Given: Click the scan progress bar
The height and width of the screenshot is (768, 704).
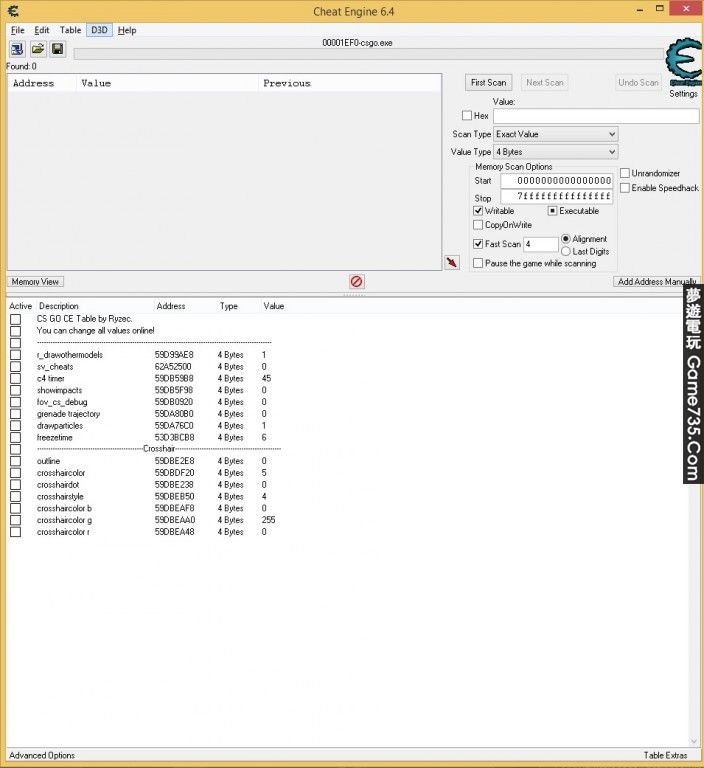Looking at the screenshot, I should coord(368,53).
